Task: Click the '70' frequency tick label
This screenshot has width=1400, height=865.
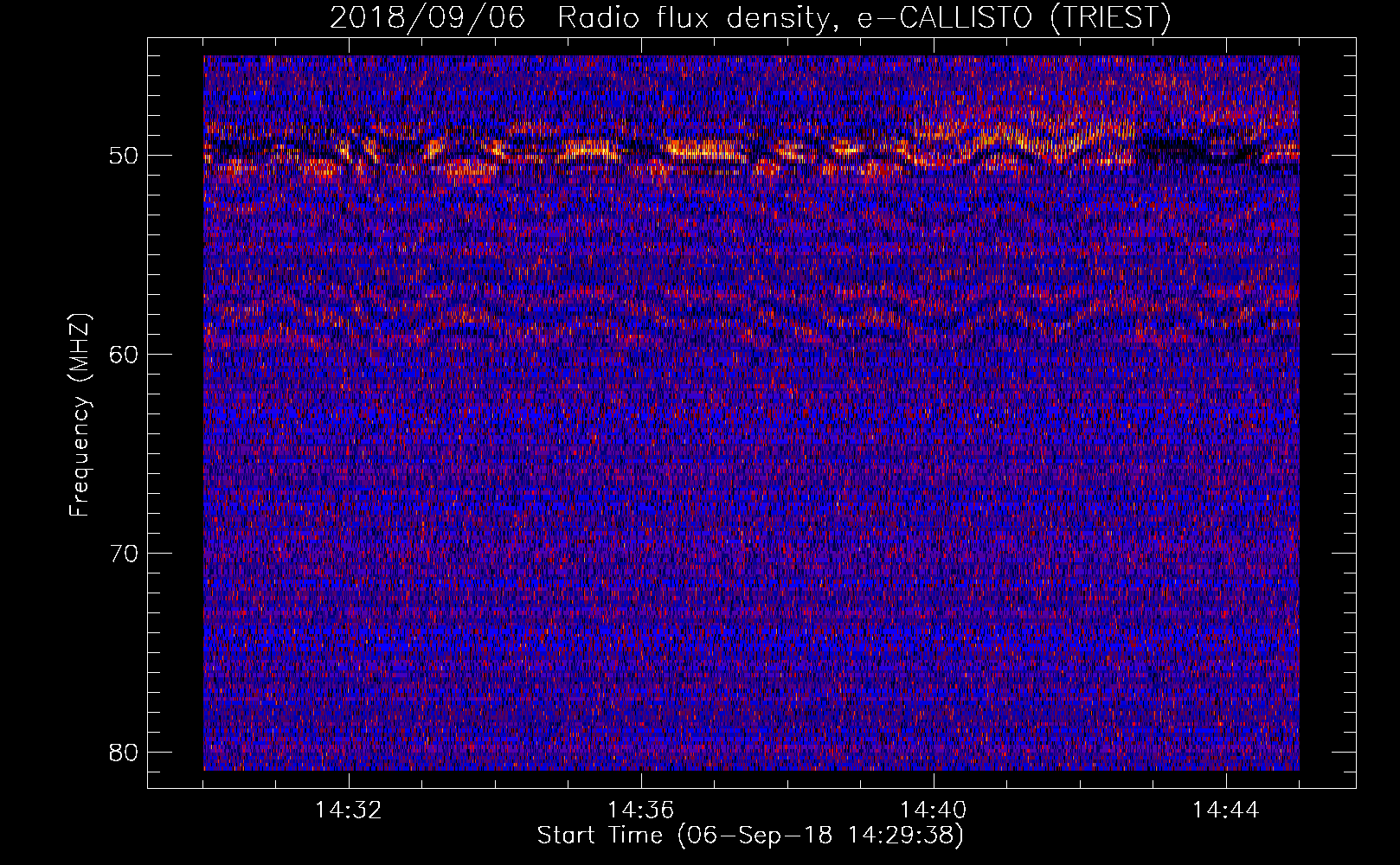Action: coord(125,553)
